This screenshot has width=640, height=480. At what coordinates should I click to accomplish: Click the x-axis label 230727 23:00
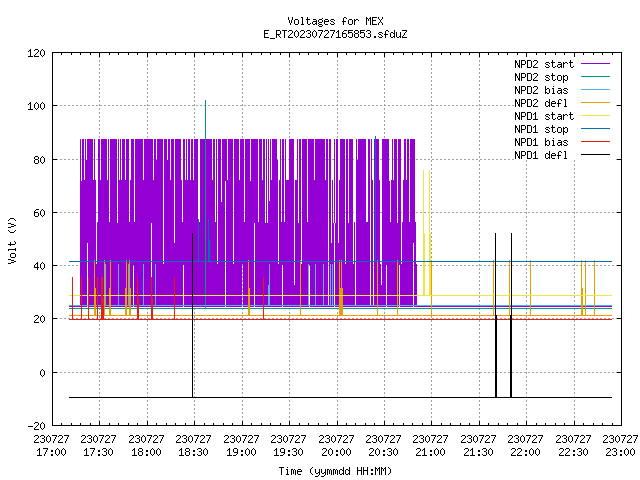(620, 446)
